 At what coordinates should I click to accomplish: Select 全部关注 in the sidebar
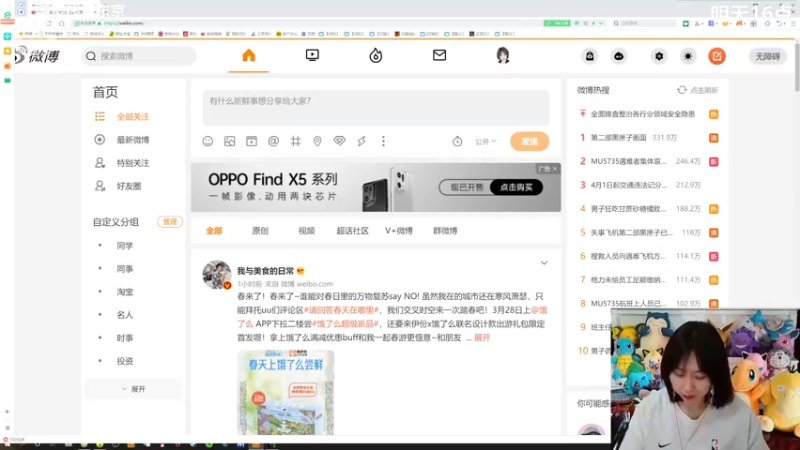[133, 117]
